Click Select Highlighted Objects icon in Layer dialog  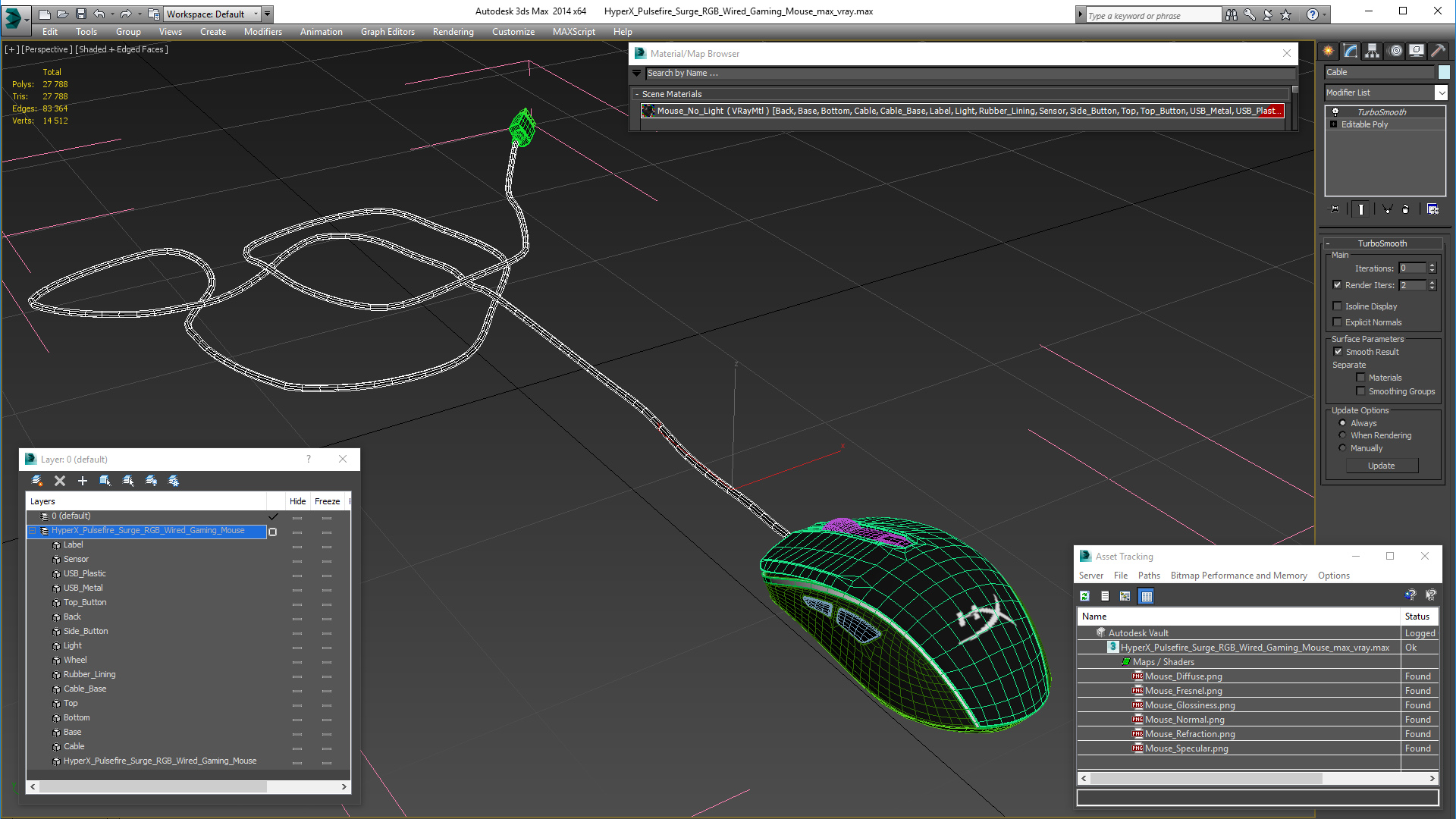point(105,481)
